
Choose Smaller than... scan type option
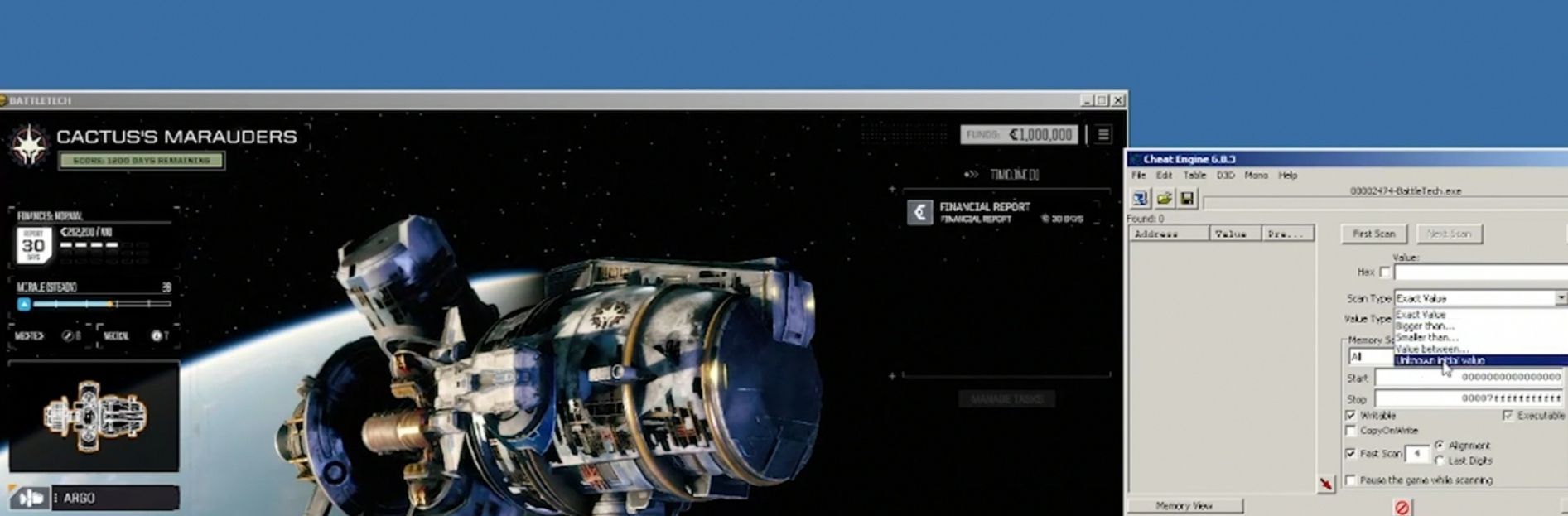click(1480, 338)
